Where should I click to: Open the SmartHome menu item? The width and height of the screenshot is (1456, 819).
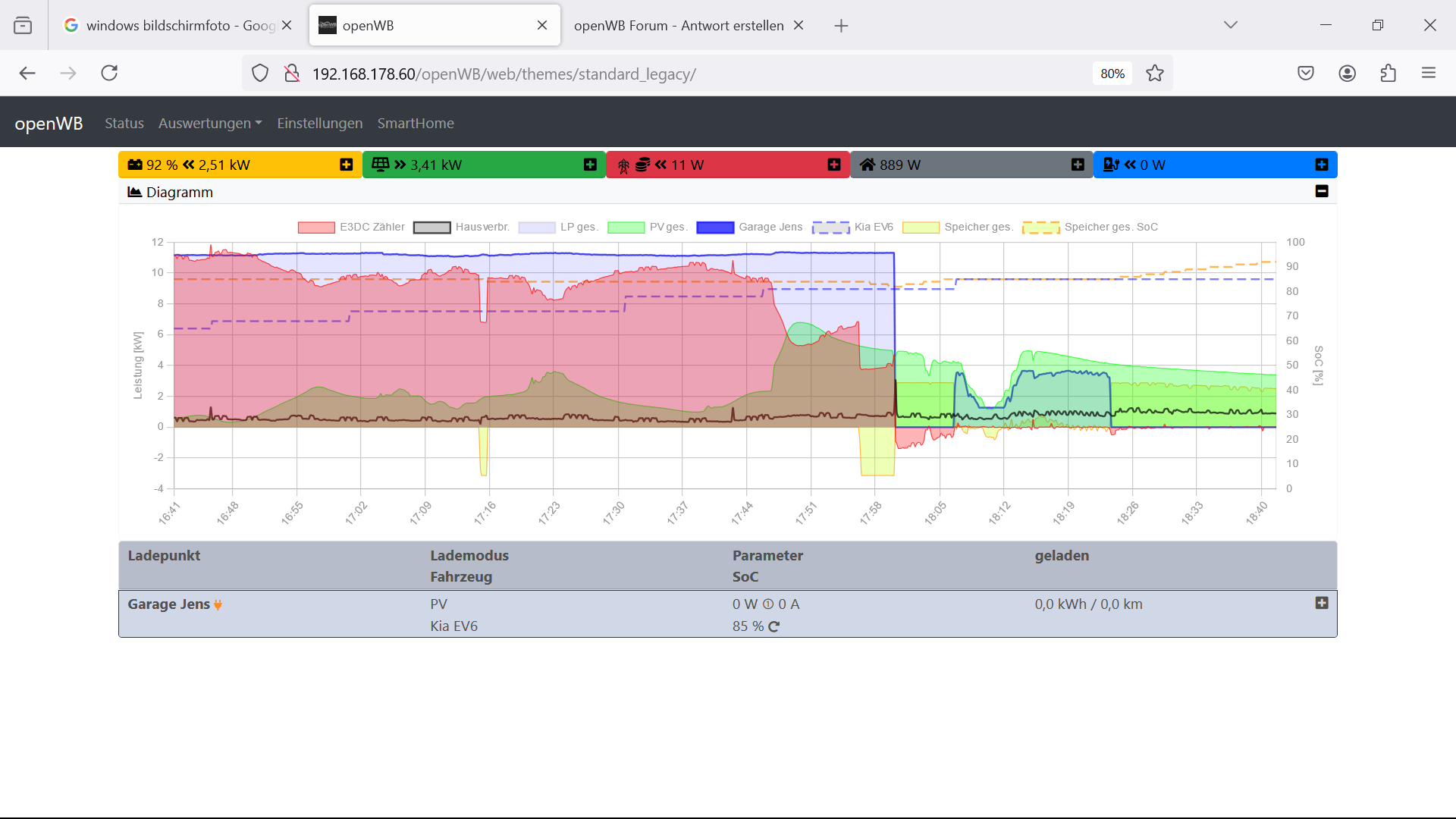click(416, 123)
